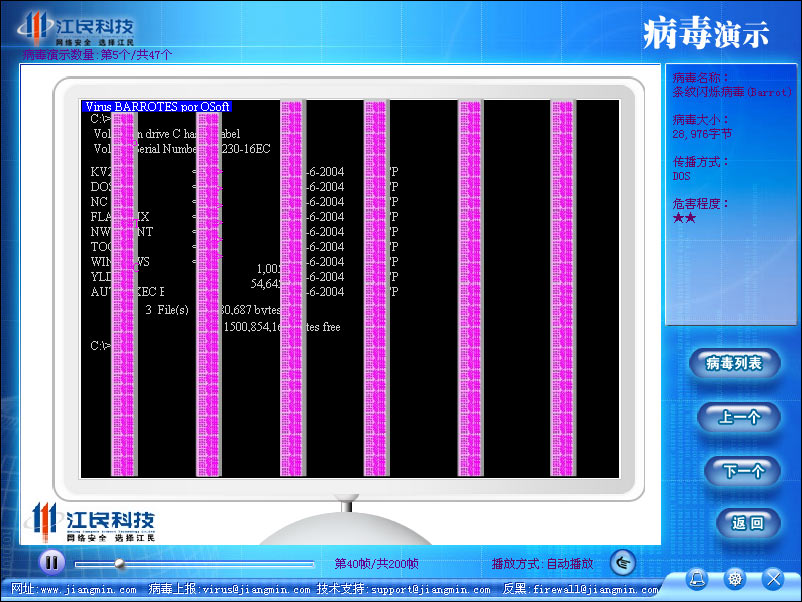Image resolution: width=802 pixels, height=602 pixels.
Task: Click the 播放方式:自动播放 label
Action: point(542,564)
